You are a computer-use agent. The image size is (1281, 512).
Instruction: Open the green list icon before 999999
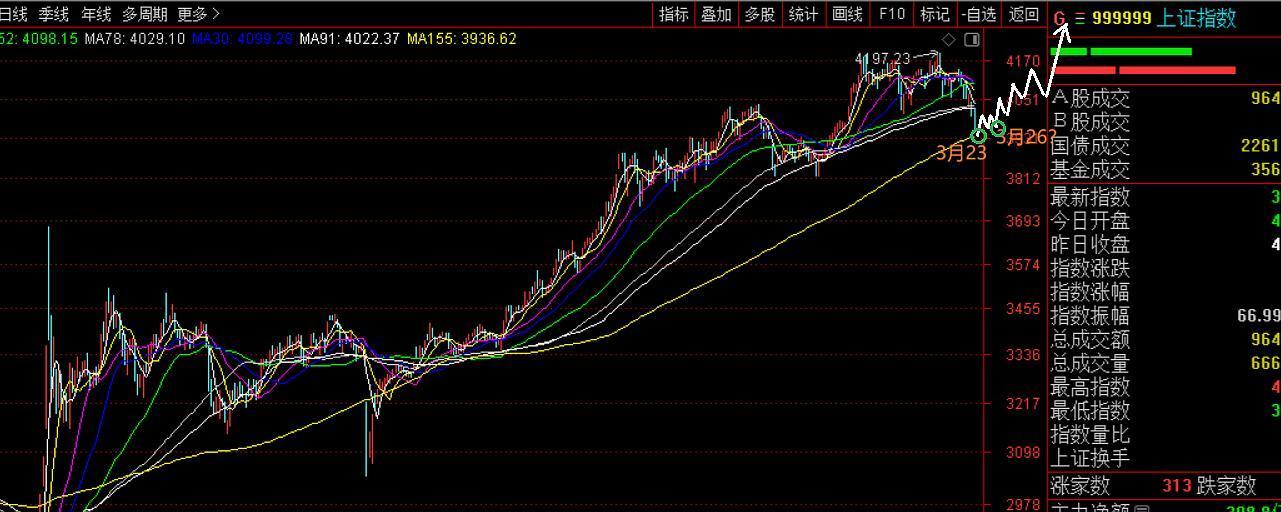click(1079, 18)
